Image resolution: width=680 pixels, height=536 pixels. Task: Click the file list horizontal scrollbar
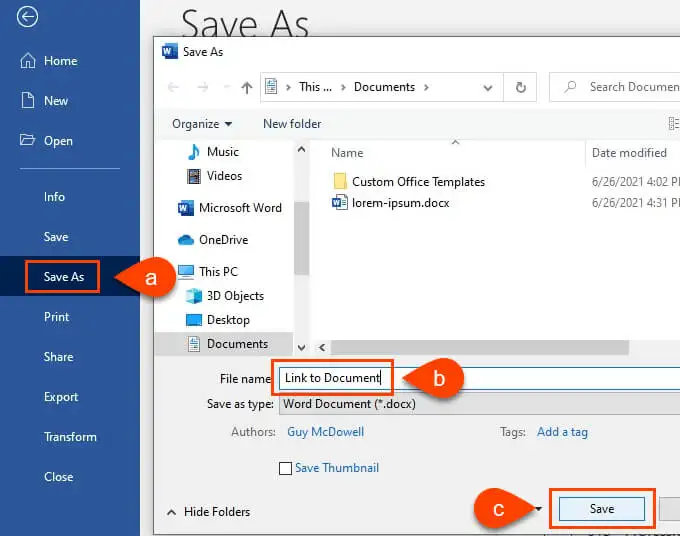coord(480,347)
